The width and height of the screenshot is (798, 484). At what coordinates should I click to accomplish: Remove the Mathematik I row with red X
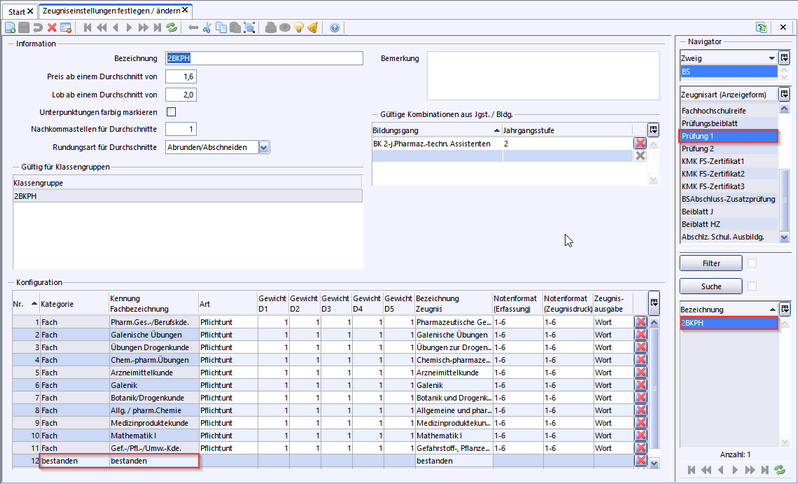click(x=640, y=436)
